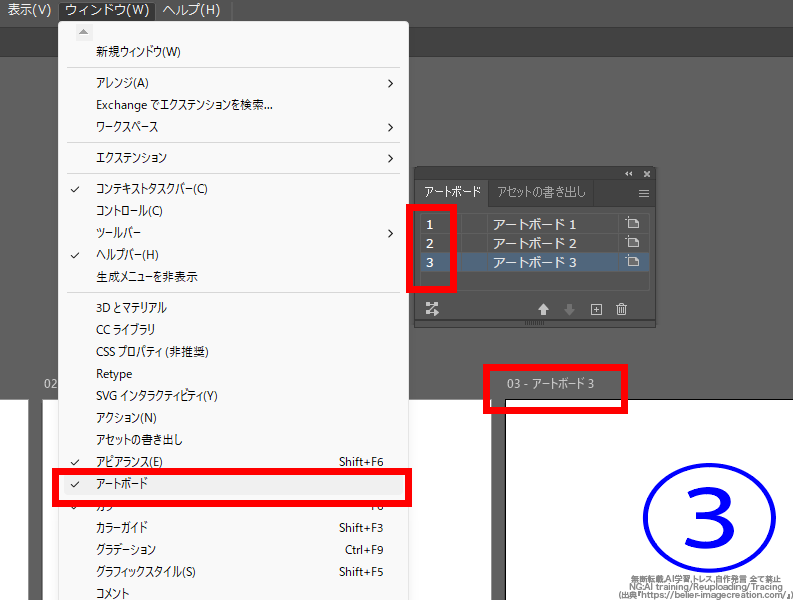Viewport: 793px width, 600px height.
Task: Click the Rearrange All Artboards icon
Action: pos(432,309)
